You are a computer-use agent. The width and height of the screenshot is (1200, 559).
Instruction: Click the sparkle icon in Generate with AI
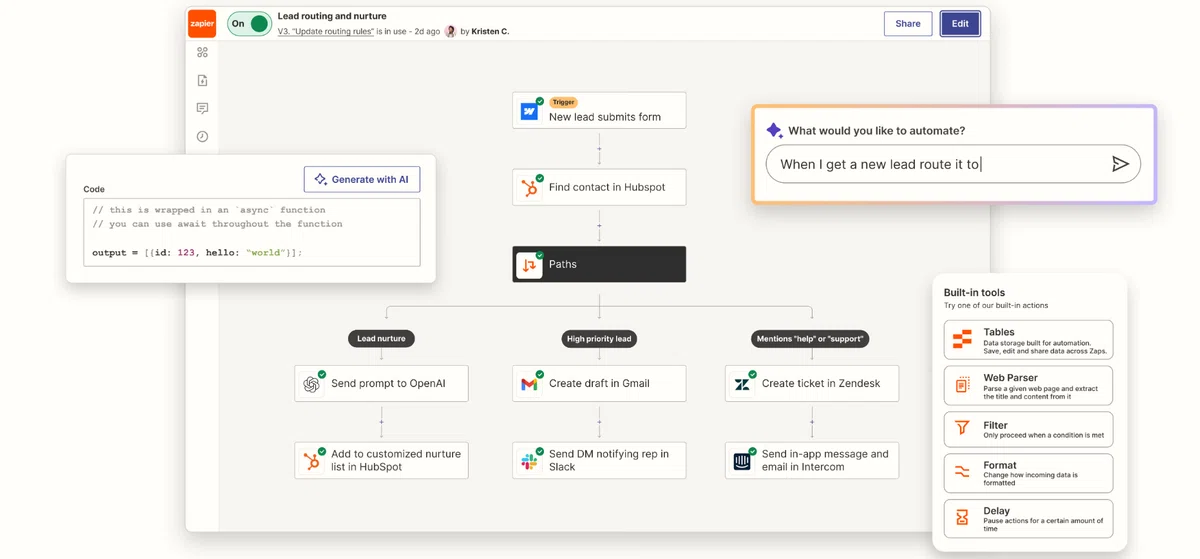[321, 179]
